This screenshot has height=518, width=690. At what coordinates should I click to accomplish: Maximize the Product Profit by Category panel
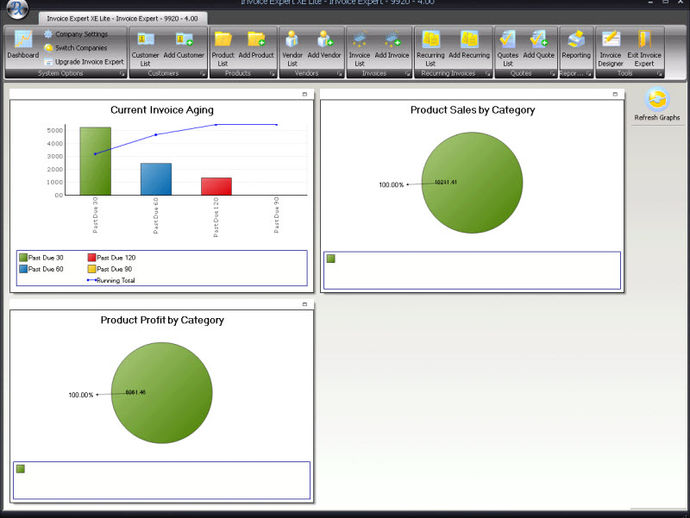(x=305, y=304)
